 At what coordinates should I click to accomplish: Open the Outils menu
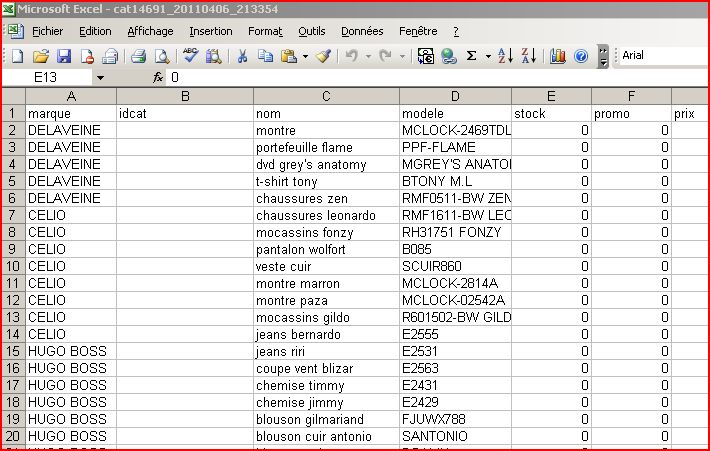click(x=312, y=31)
